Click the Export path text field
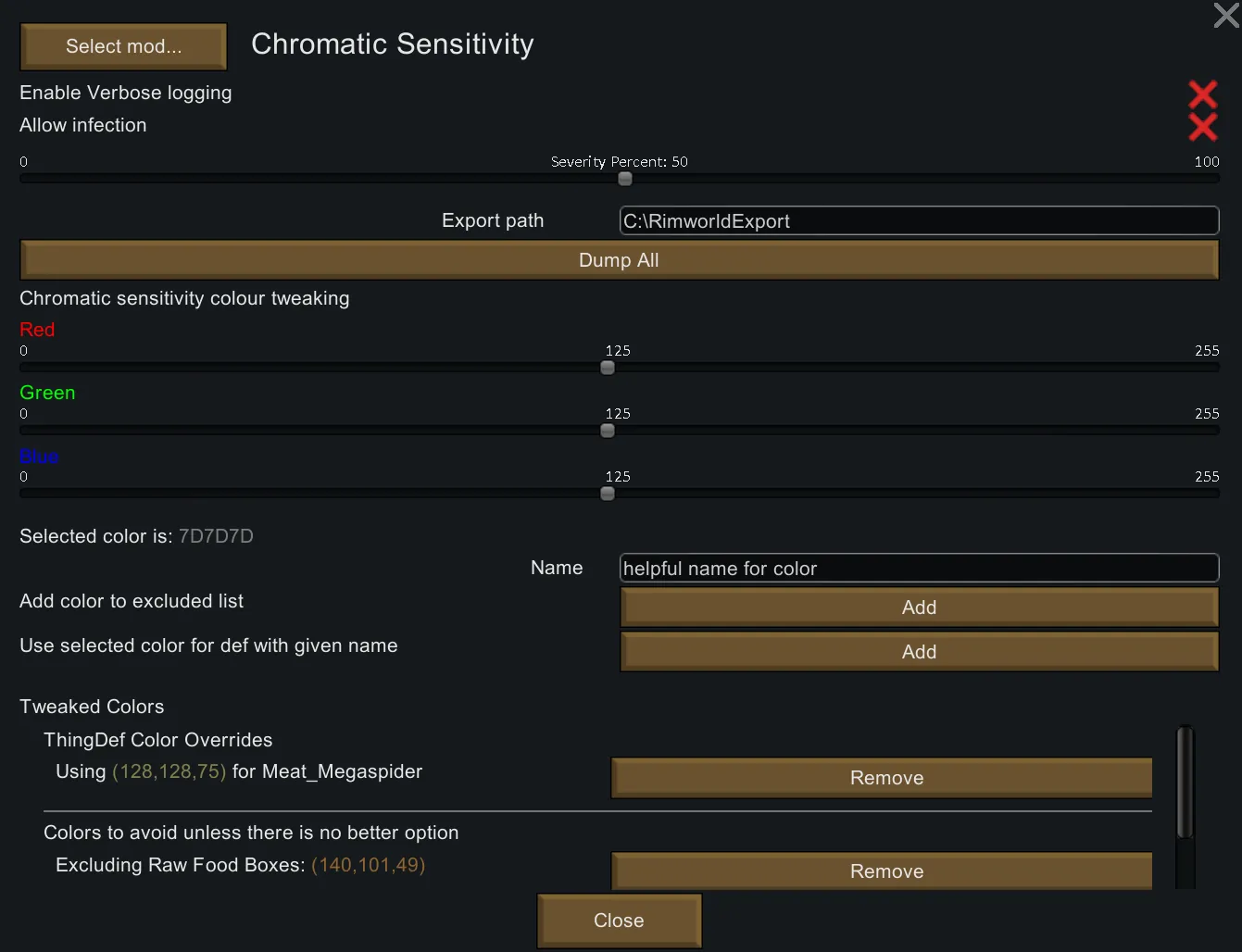Viewport: 1242px width, 952px height. pyautogui.click(x=918, y=221)
